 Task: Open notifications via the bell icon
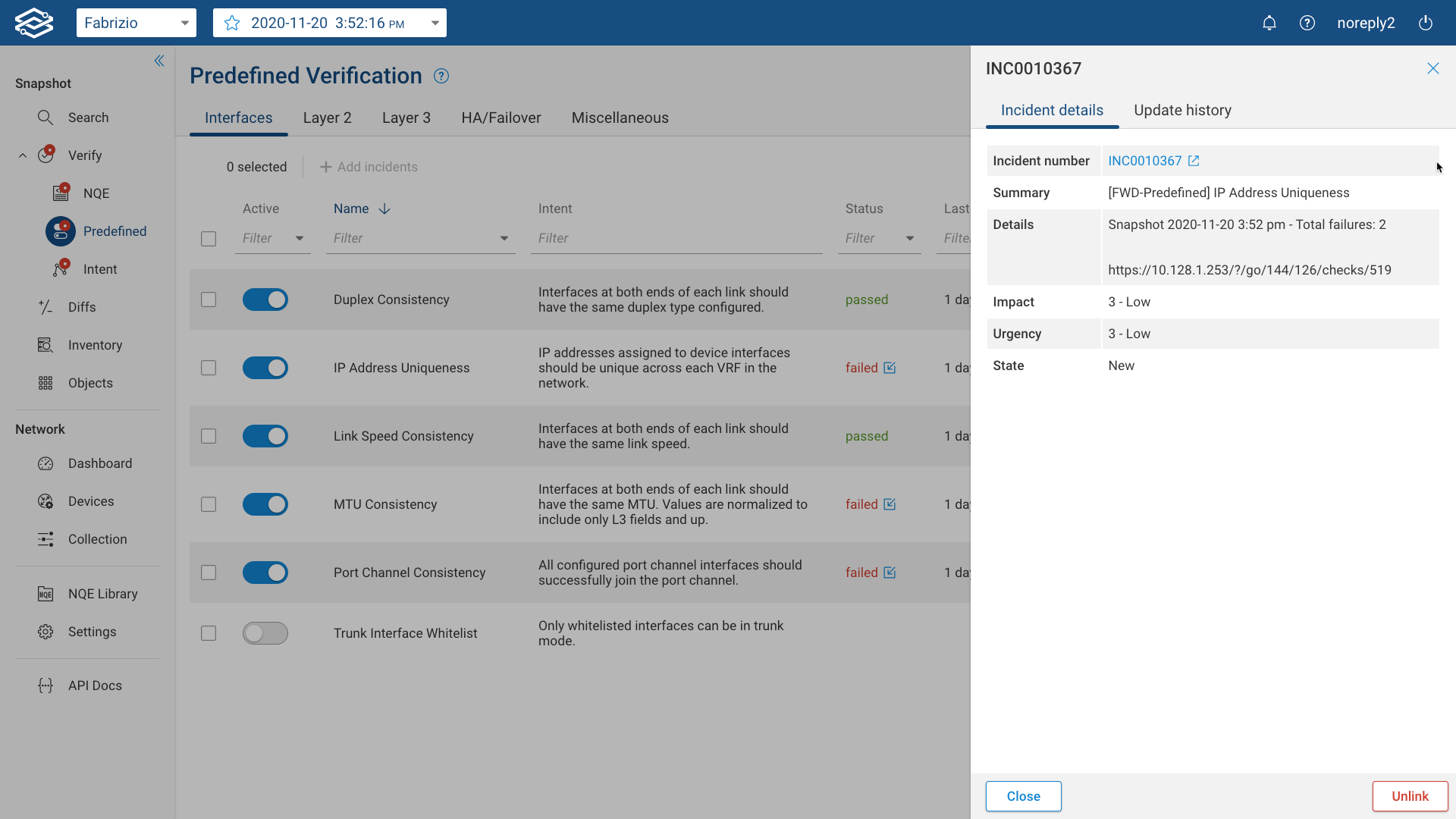1269,23
